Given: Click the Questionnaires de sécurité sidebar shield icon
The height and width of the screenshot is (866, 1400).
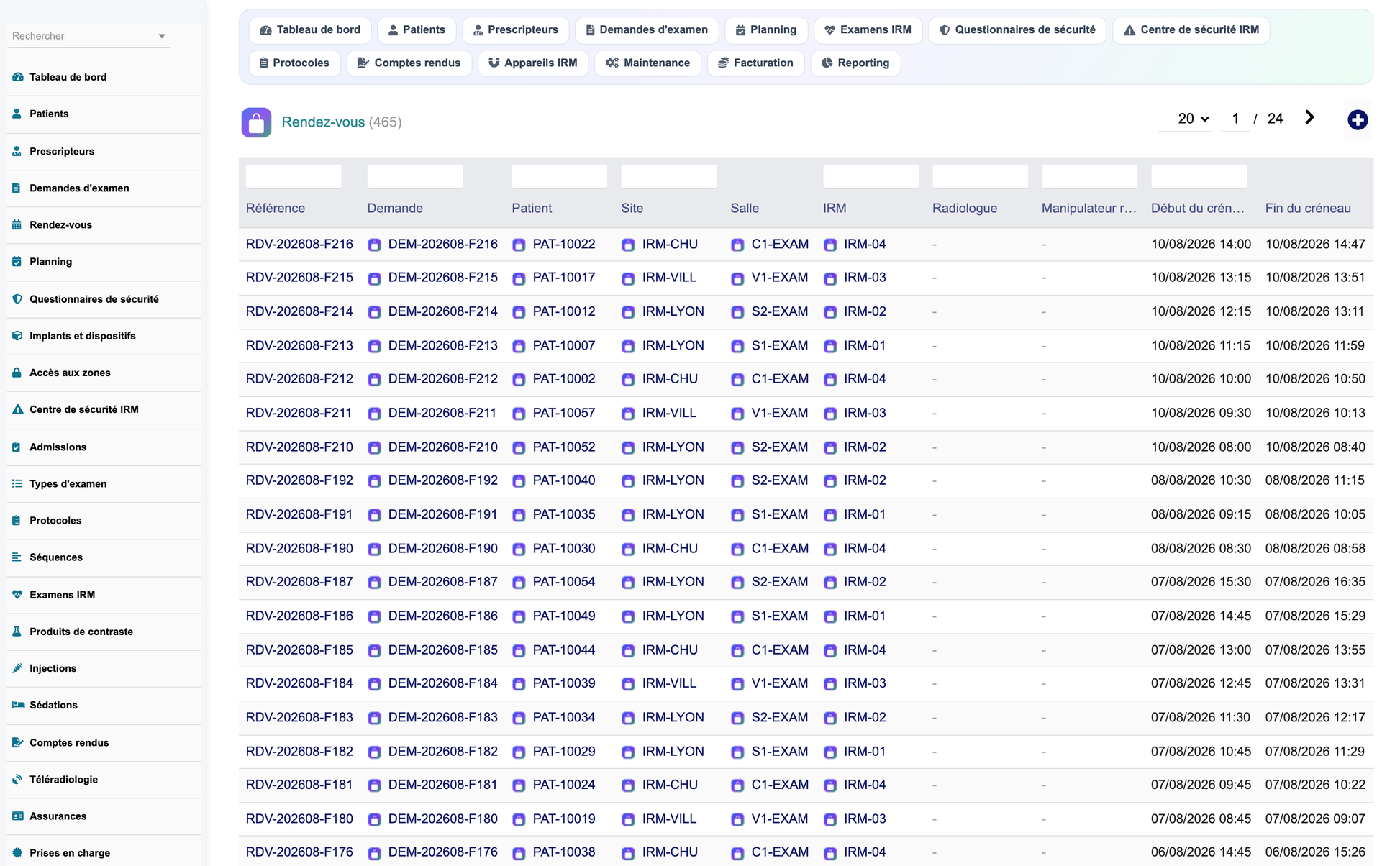Looking at the screenshot, I should [17, 298].
